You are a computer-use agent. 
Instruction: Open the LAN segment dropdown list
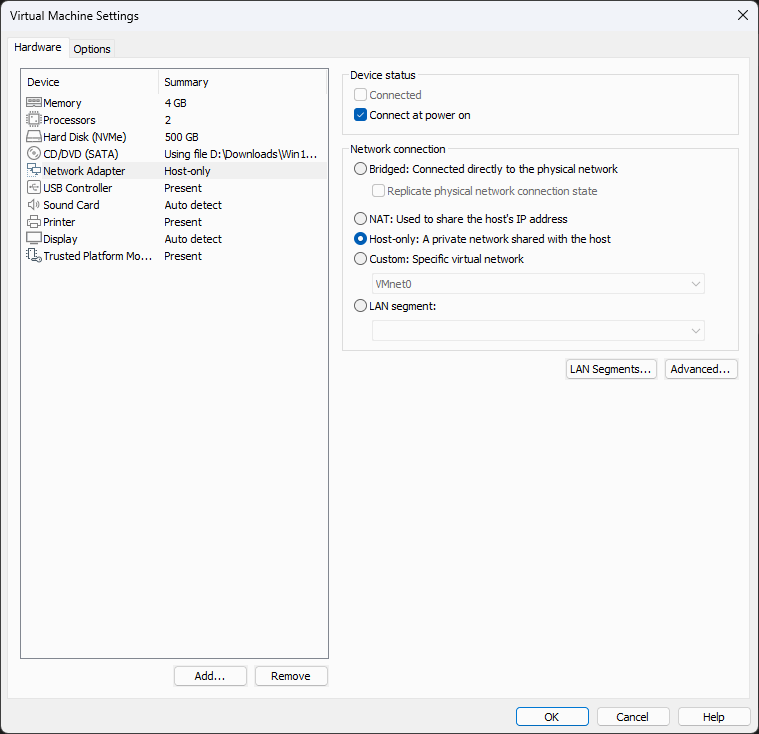pos(538,331)
